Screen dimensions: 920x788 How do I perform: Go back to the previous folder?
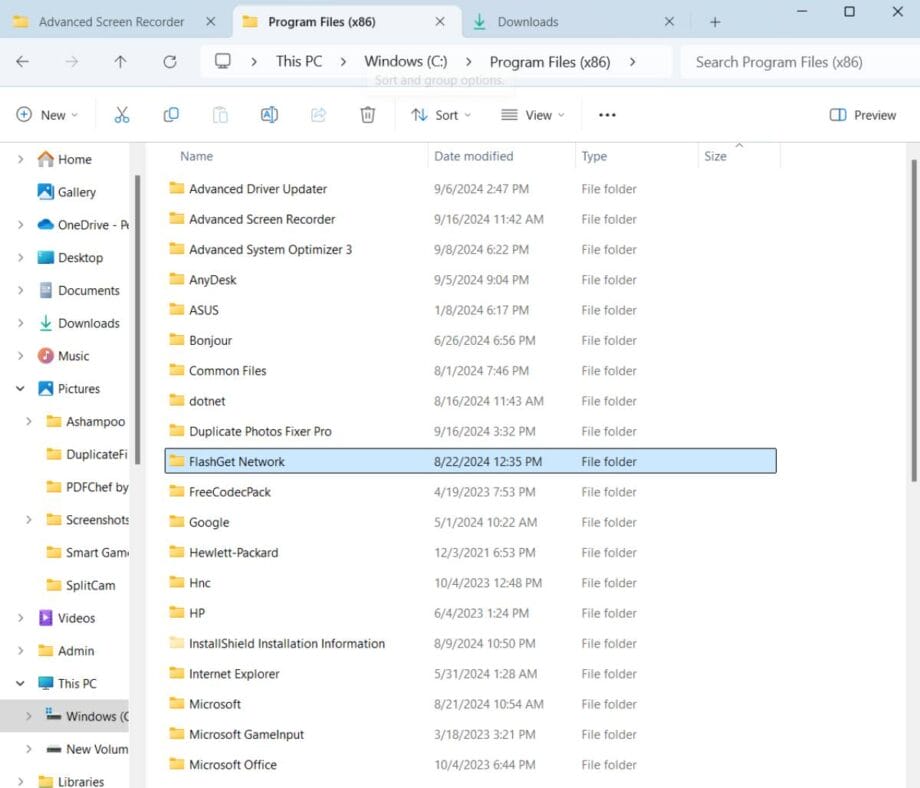point(22,62)
